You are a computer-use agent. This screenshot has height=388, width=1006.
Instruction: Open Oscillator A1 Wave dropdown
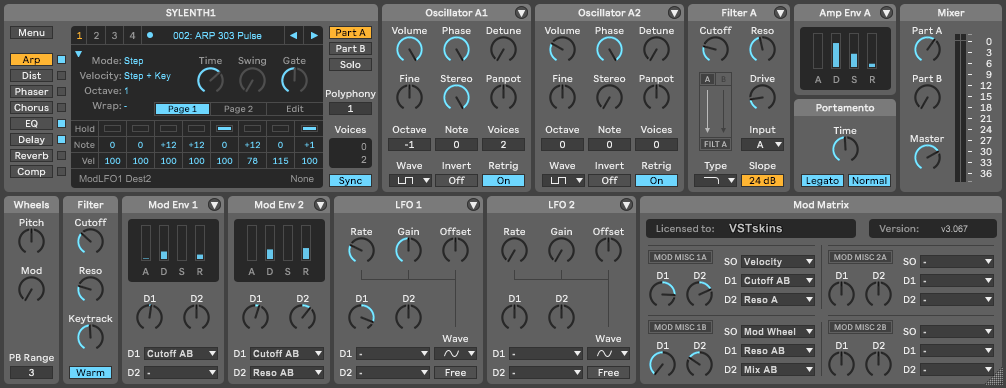click(409, 181)
